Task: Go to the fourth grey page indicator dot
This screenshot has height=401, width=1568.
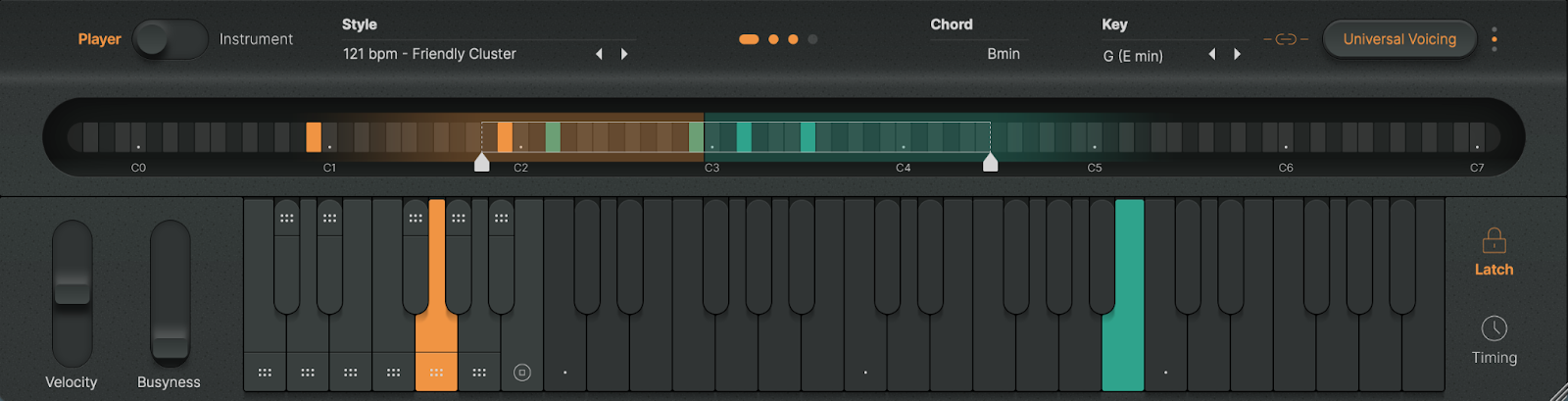Action: 812,39
